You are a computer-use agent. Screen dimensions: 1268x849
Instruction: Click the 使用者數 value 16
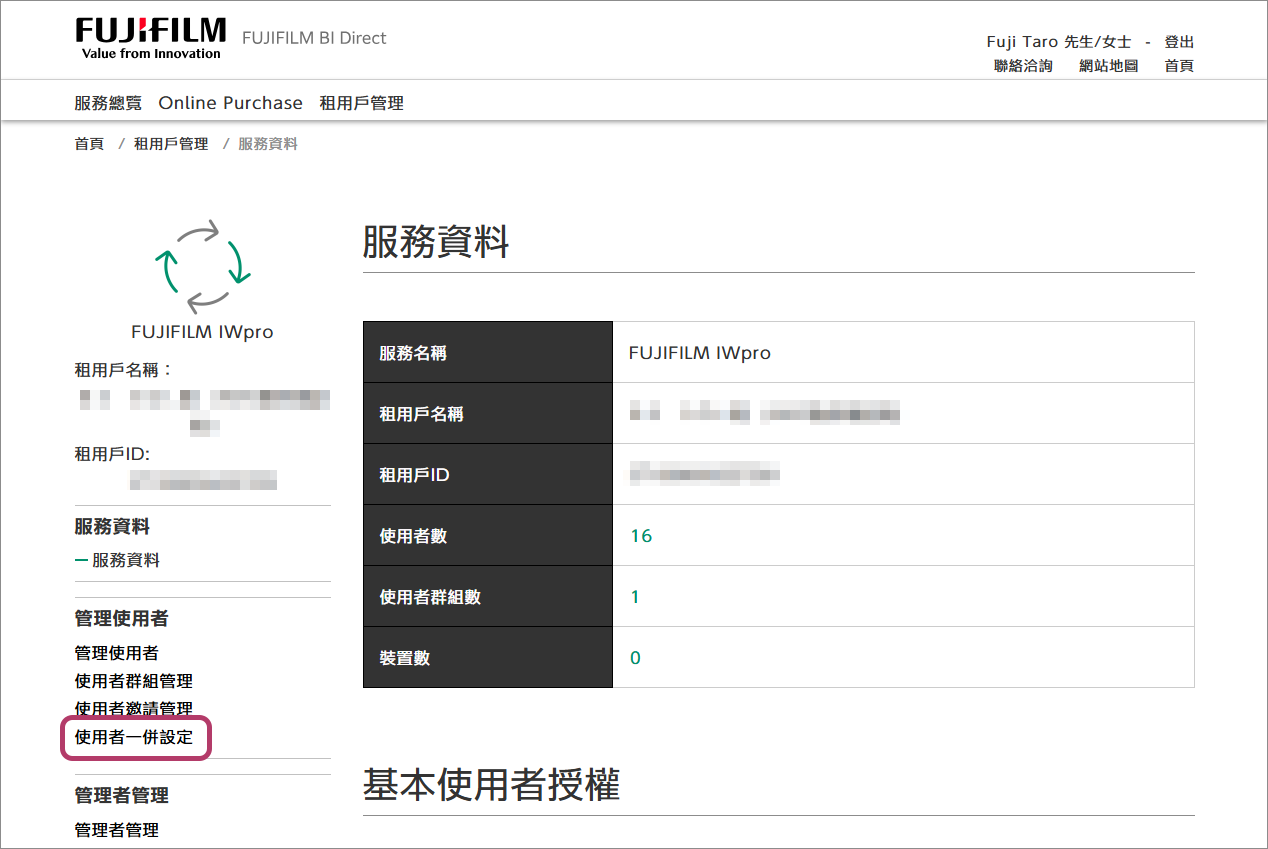[641, 536]
